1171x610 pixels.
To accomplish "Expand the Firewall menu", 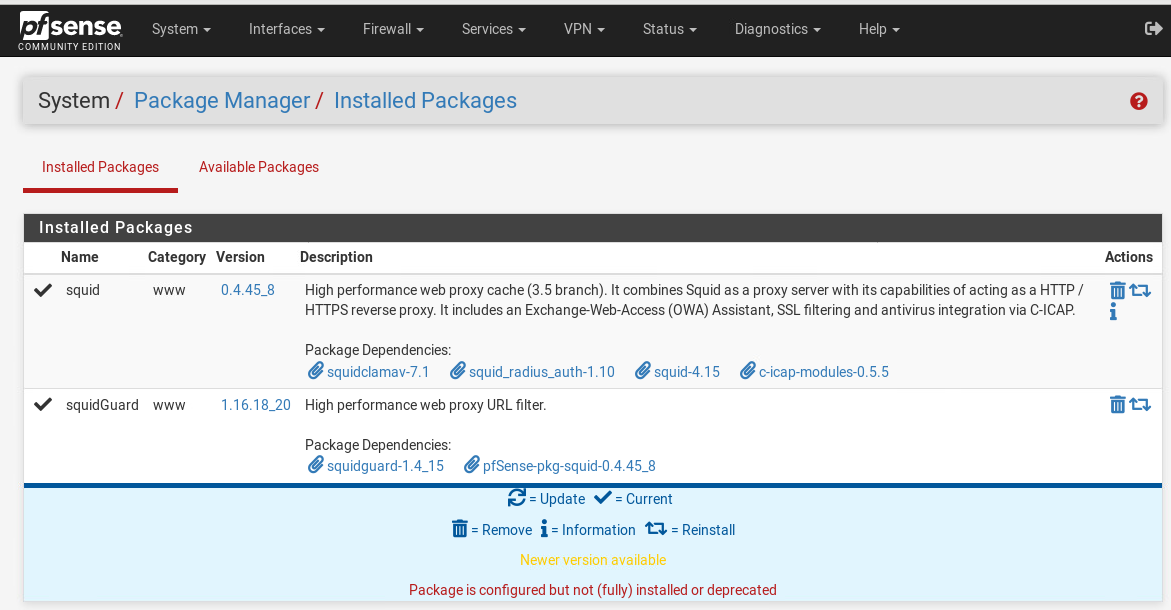I will (x=394, y=29).
